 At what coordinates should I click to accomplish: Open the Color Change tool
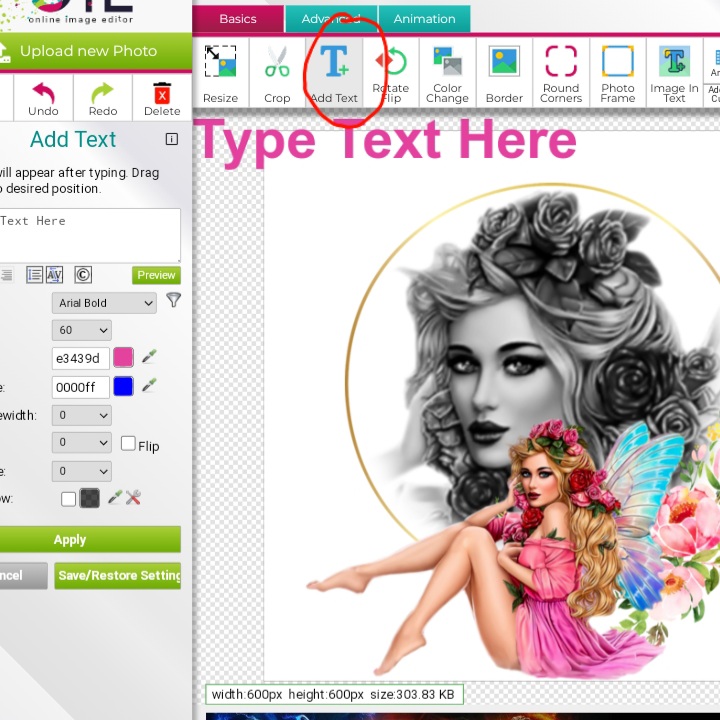click(447, 73)
